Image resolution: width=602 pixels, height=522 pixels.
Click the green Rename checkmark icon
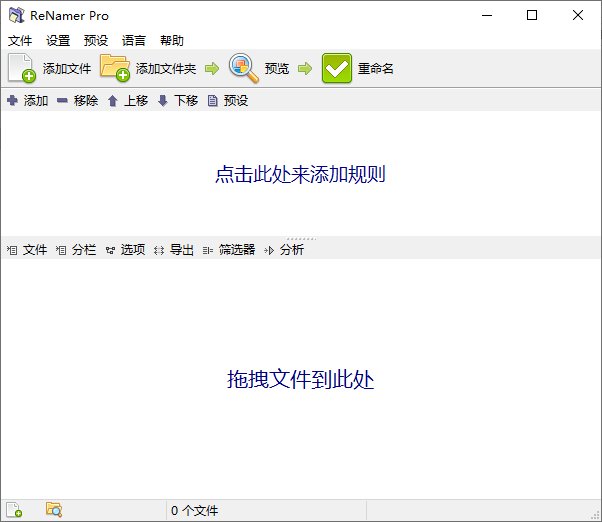point(337,68)
